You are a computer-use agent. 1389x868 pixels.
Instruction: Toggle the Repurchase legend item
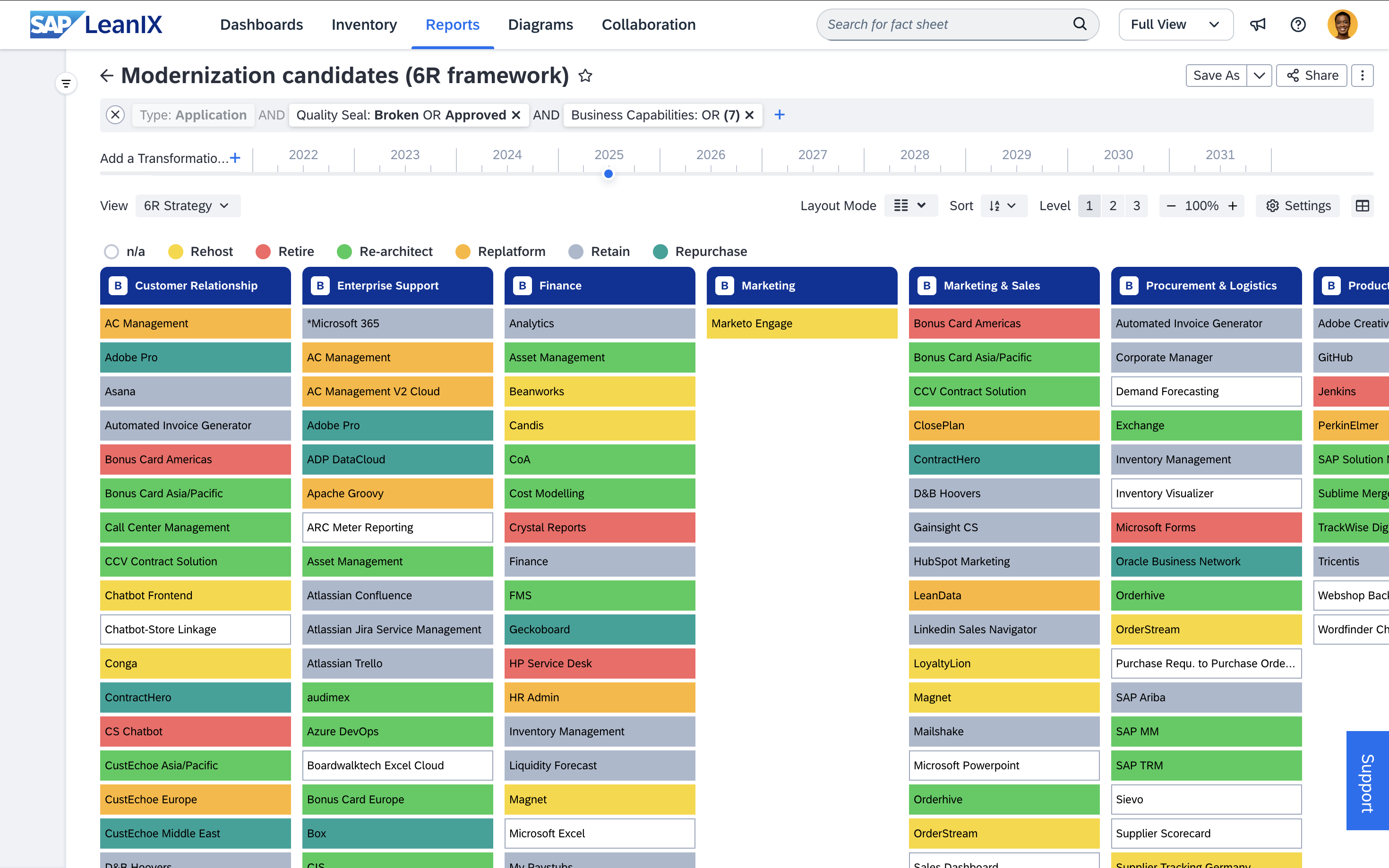click(x=701, y=251)
